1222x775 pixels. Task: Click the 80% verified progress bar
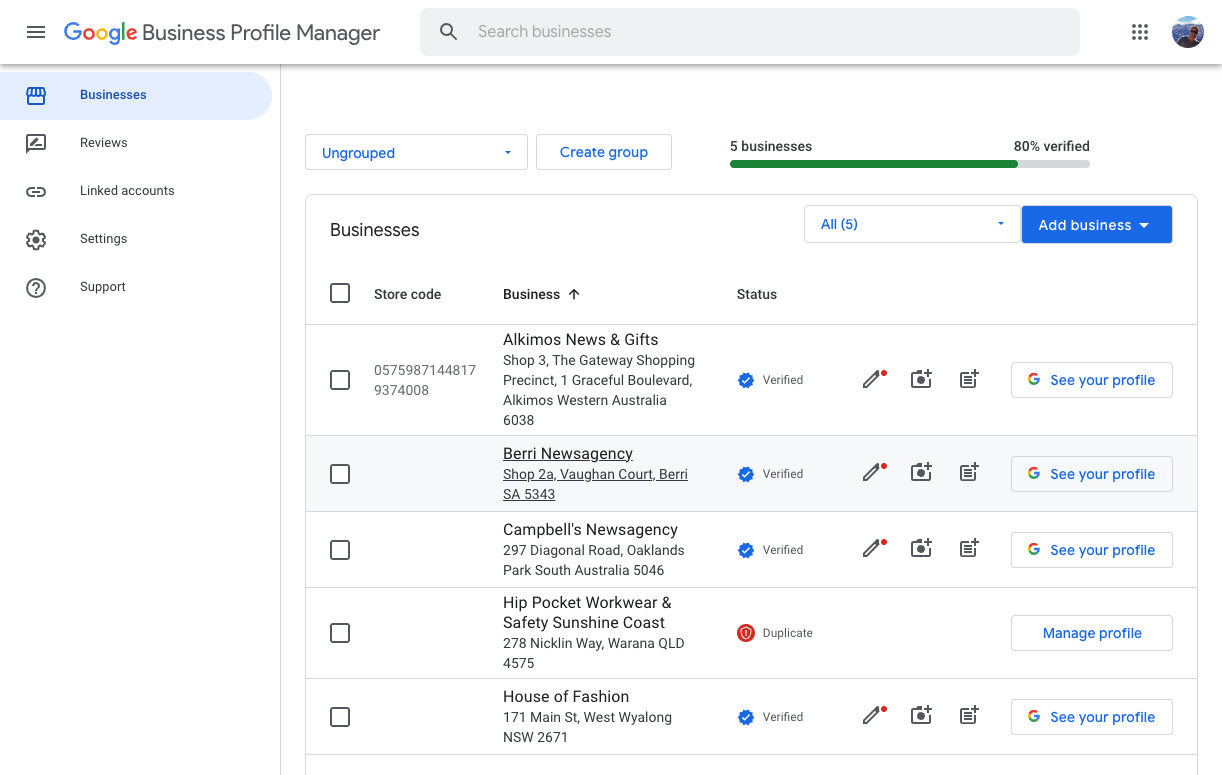(x=910, y=164)
